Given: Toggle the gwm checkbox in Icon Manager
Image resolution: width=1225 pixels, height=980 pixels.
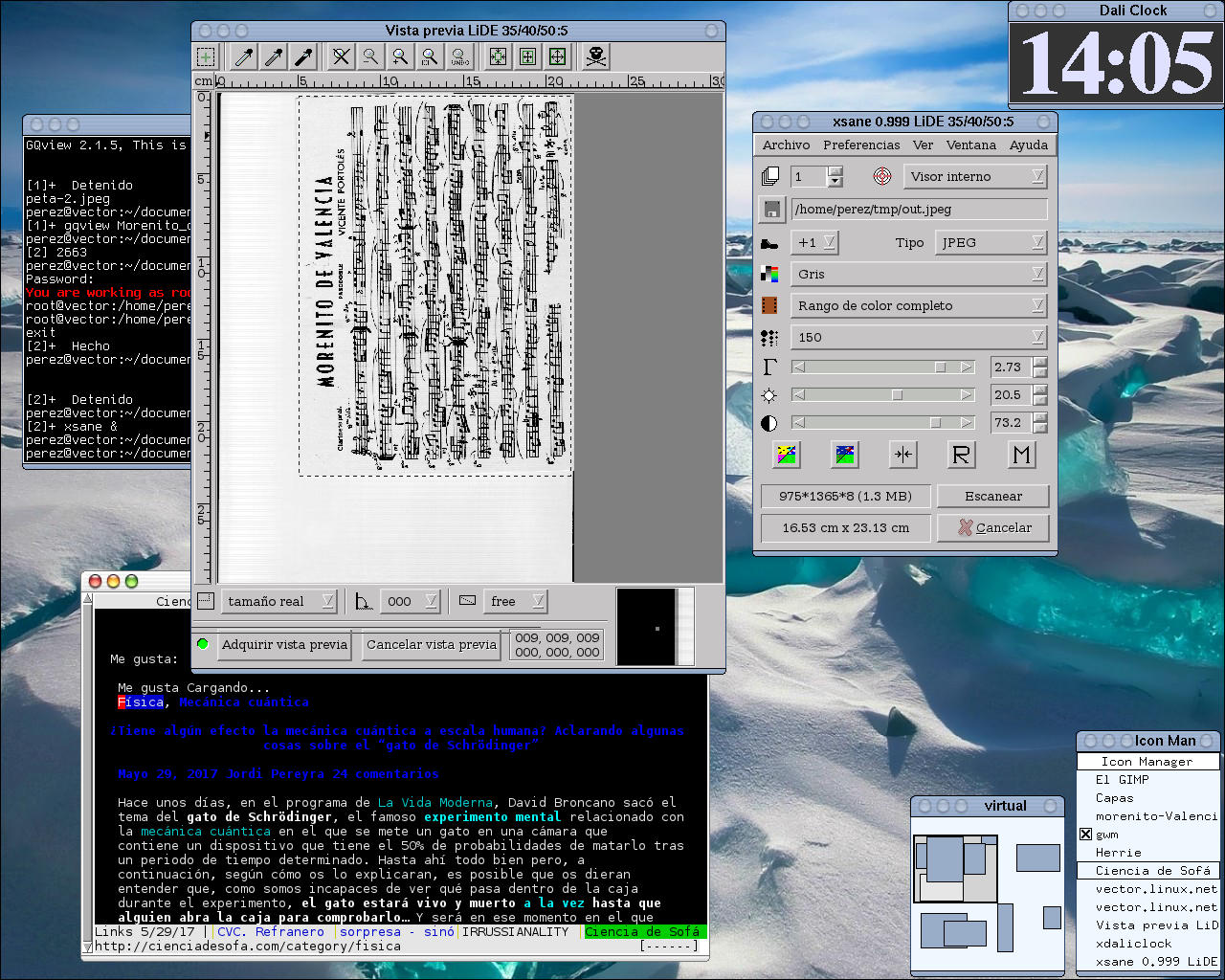Looking at the screenshot, I should (1085, 835).
